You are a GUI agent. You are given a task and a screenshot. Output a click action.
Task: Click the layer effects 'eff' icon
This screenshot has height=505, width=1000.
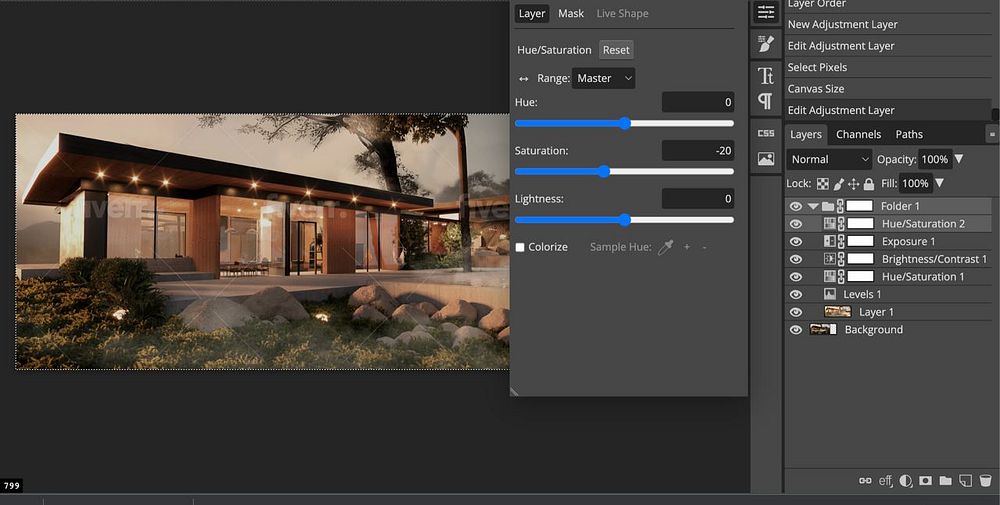point(885,481)
